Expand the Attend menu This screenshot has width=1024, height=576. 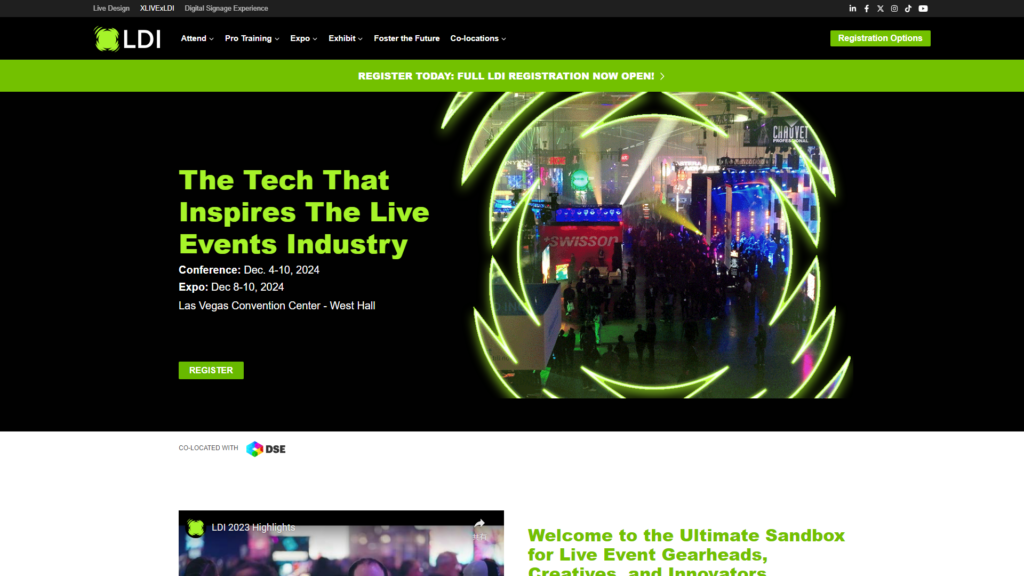click(x=197, y=39)
